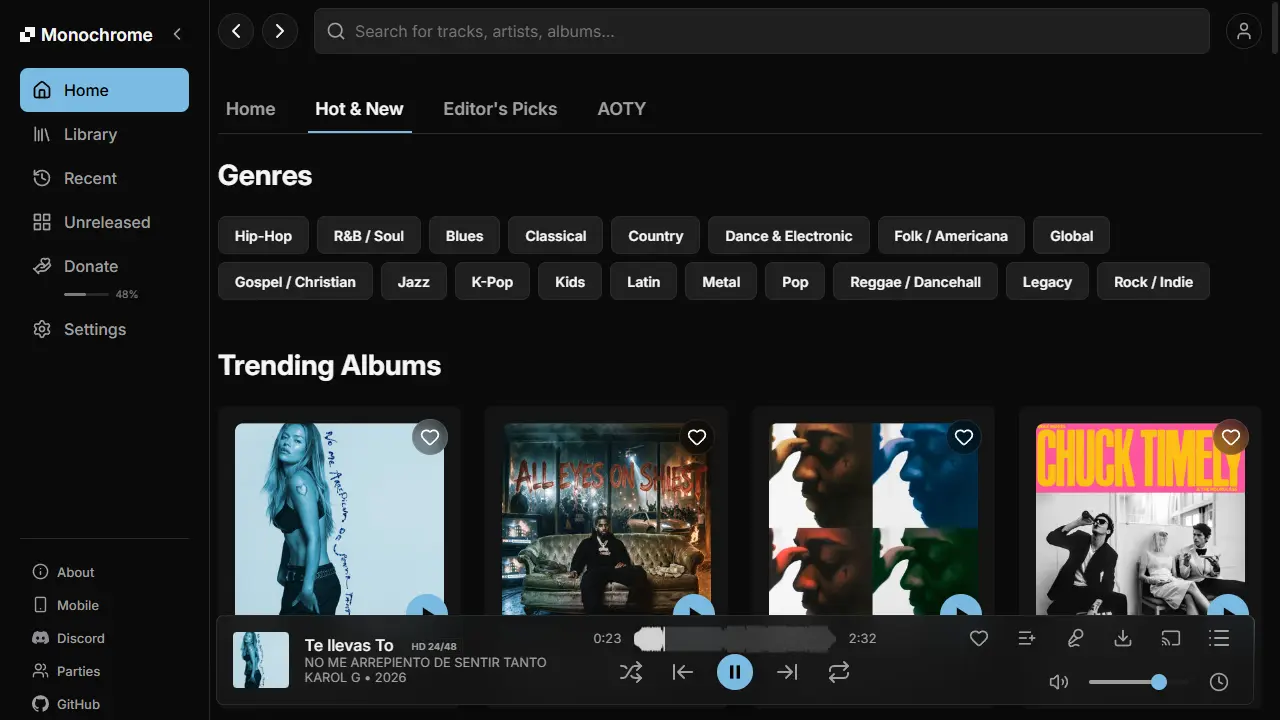Mute the volume speaker icon

coord(1059,682)
